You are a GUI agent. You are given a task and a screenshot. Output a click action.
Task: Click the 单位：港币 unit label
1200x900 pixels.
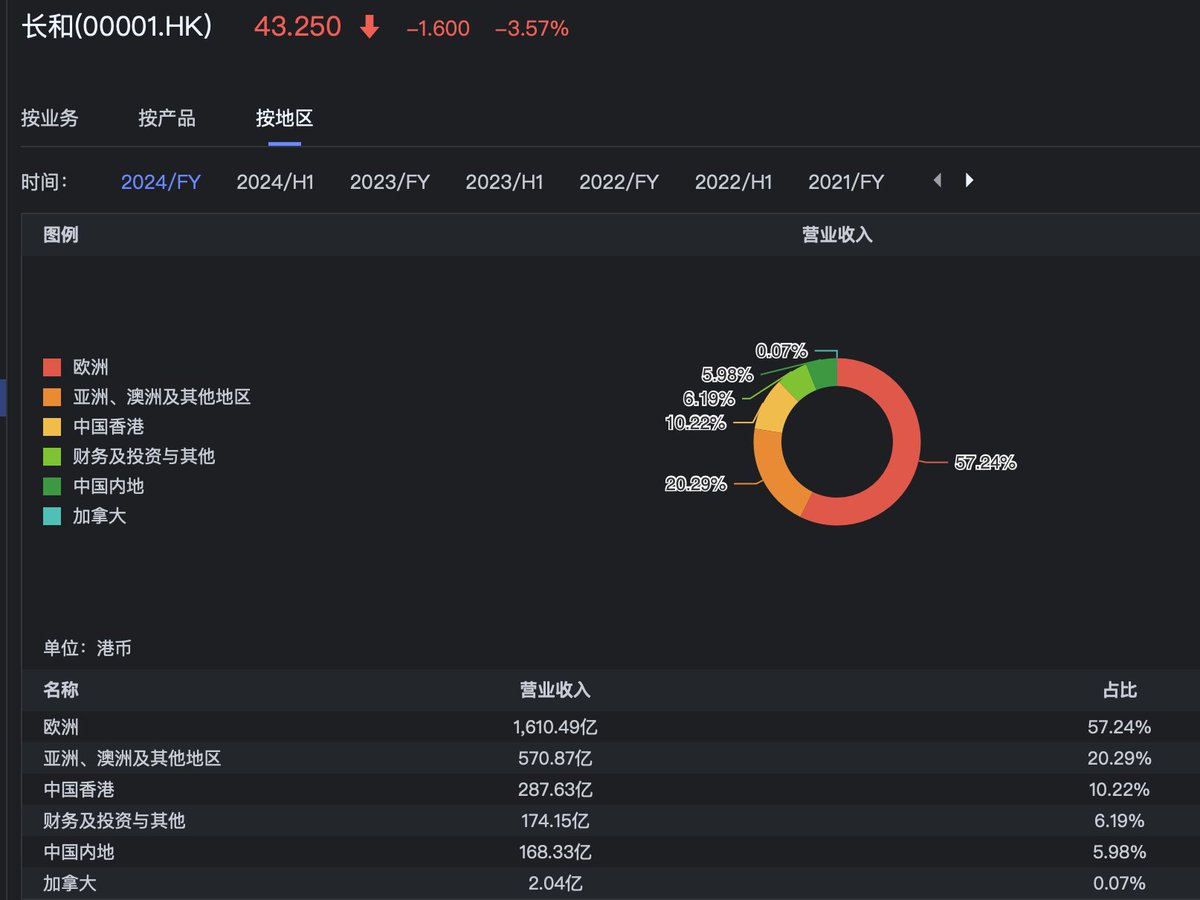pyautogui.click(x=88, y=648)
